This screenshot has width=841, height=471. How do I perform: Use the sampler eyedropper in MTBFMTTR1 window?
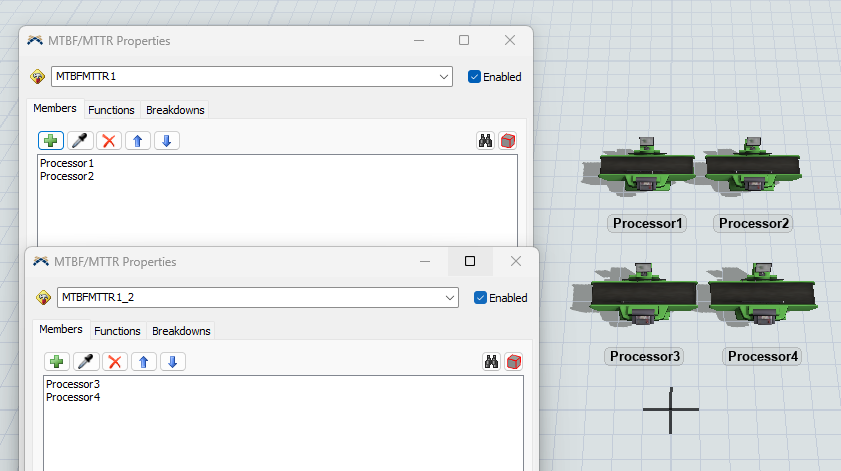80,141
